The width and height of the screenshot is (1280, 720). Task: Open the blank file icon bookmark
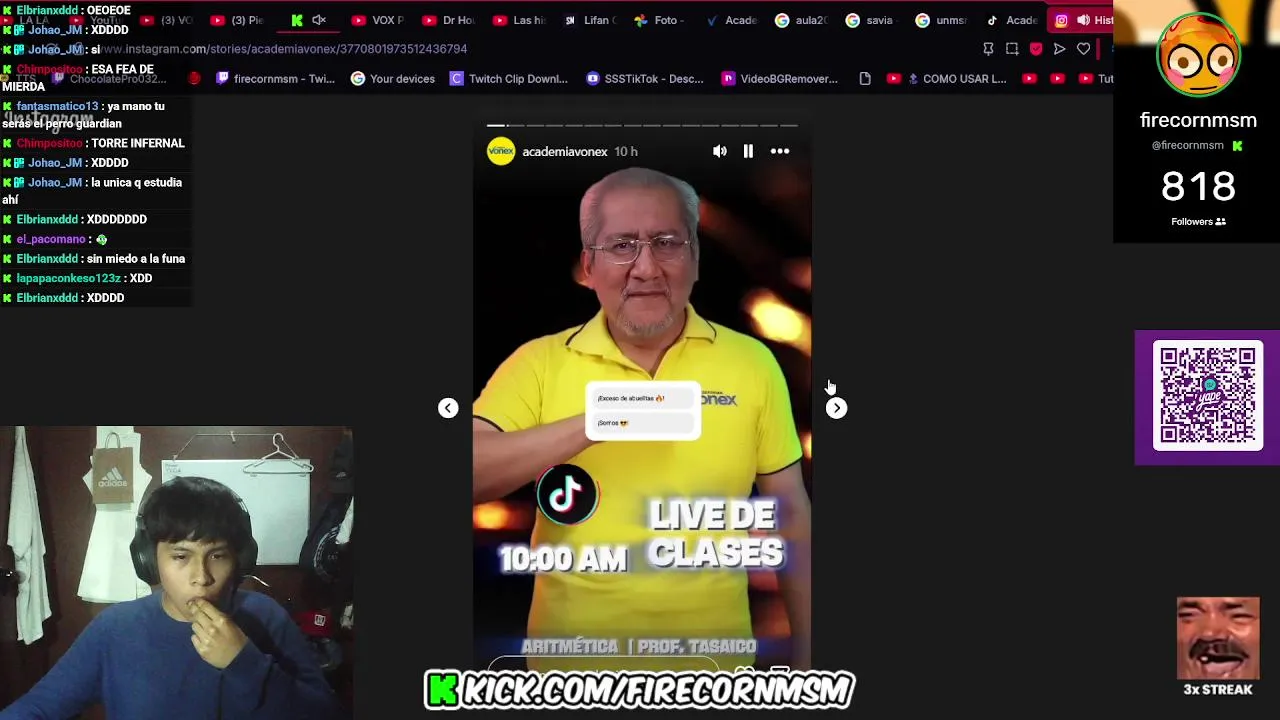[x=865, y=79]
